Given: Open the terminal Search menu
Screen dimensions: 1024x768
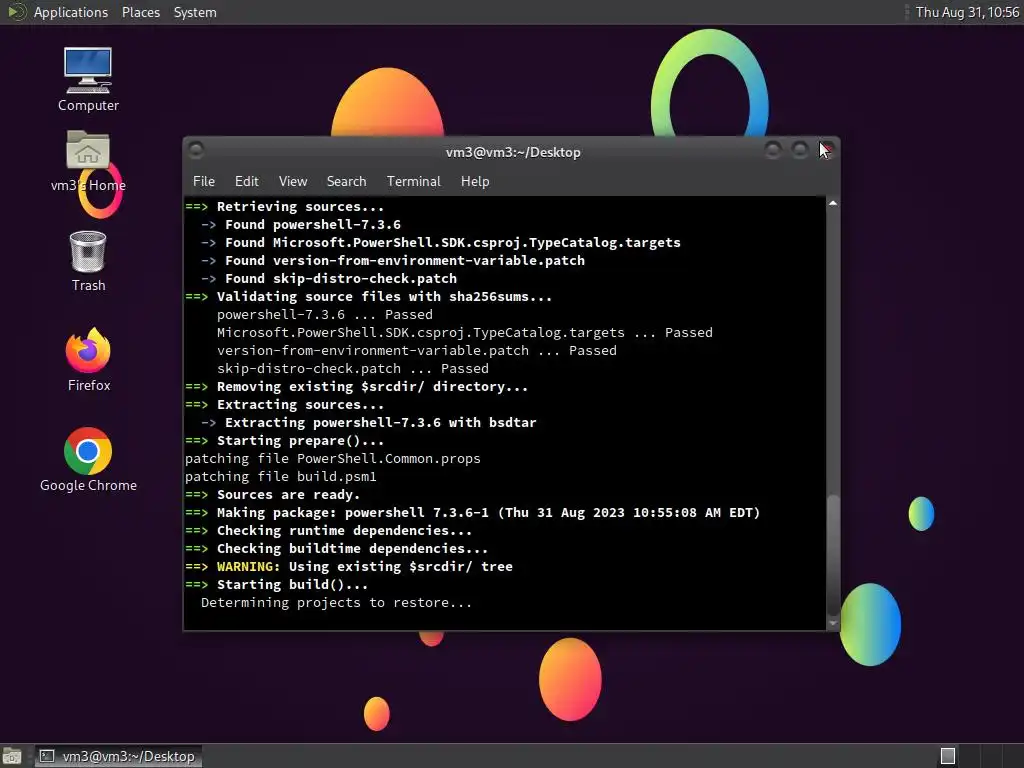Looking at the screenshot, I should (346, 182).
